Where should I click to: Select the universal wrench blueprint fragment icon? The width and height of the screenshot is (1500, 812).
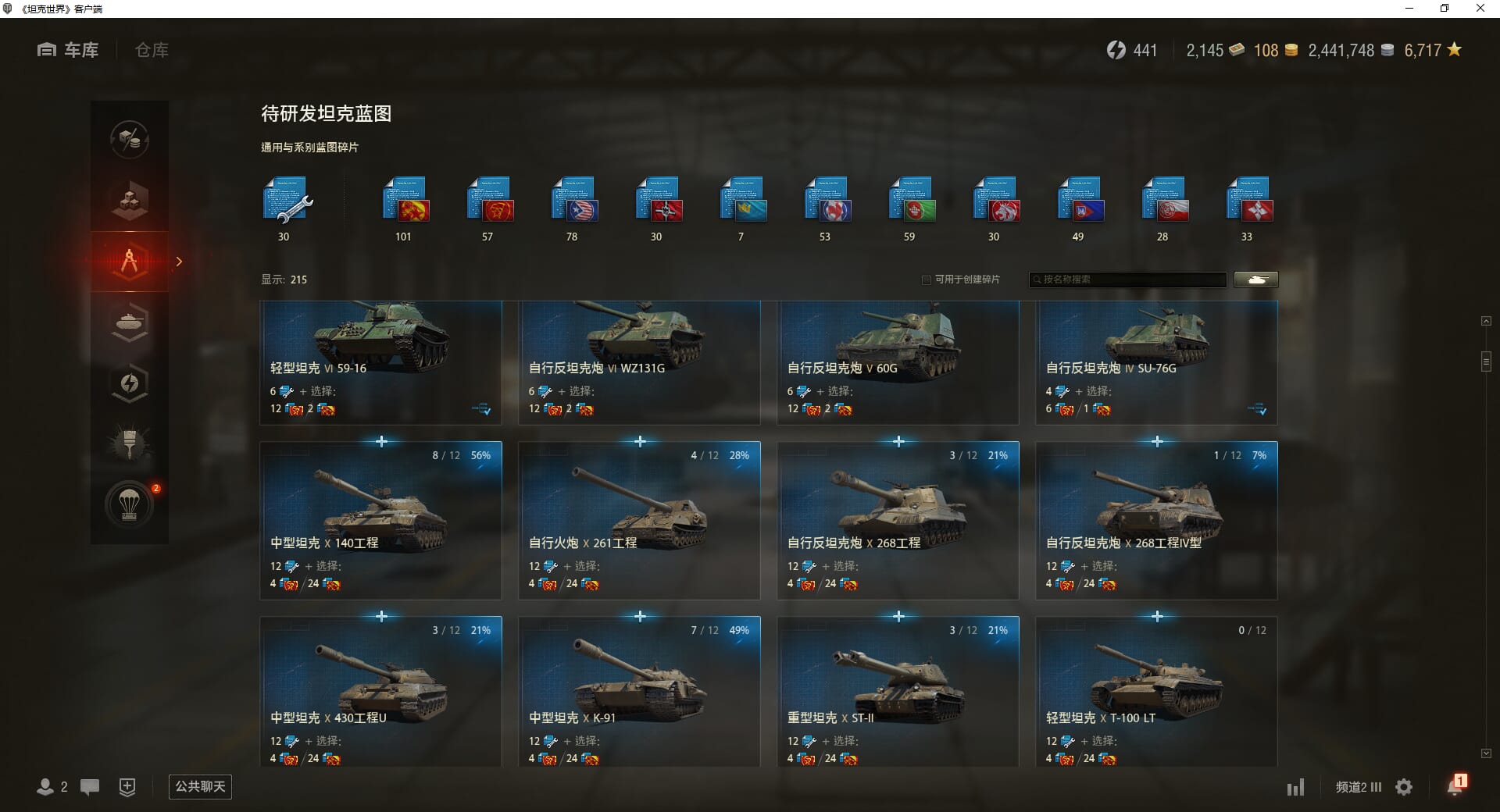pos(287,201)
